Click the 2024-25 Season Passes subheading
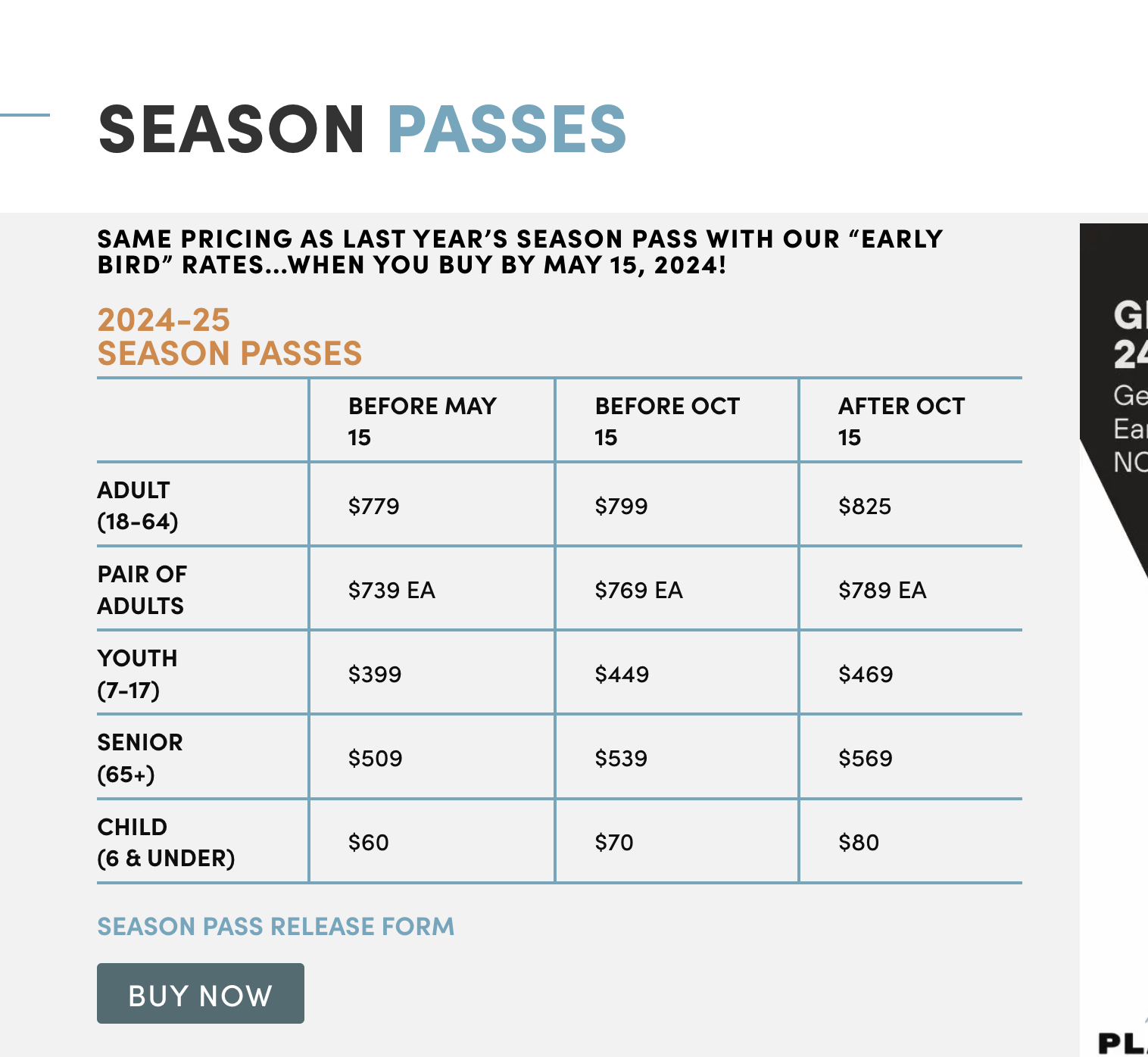 pos(229,337)
